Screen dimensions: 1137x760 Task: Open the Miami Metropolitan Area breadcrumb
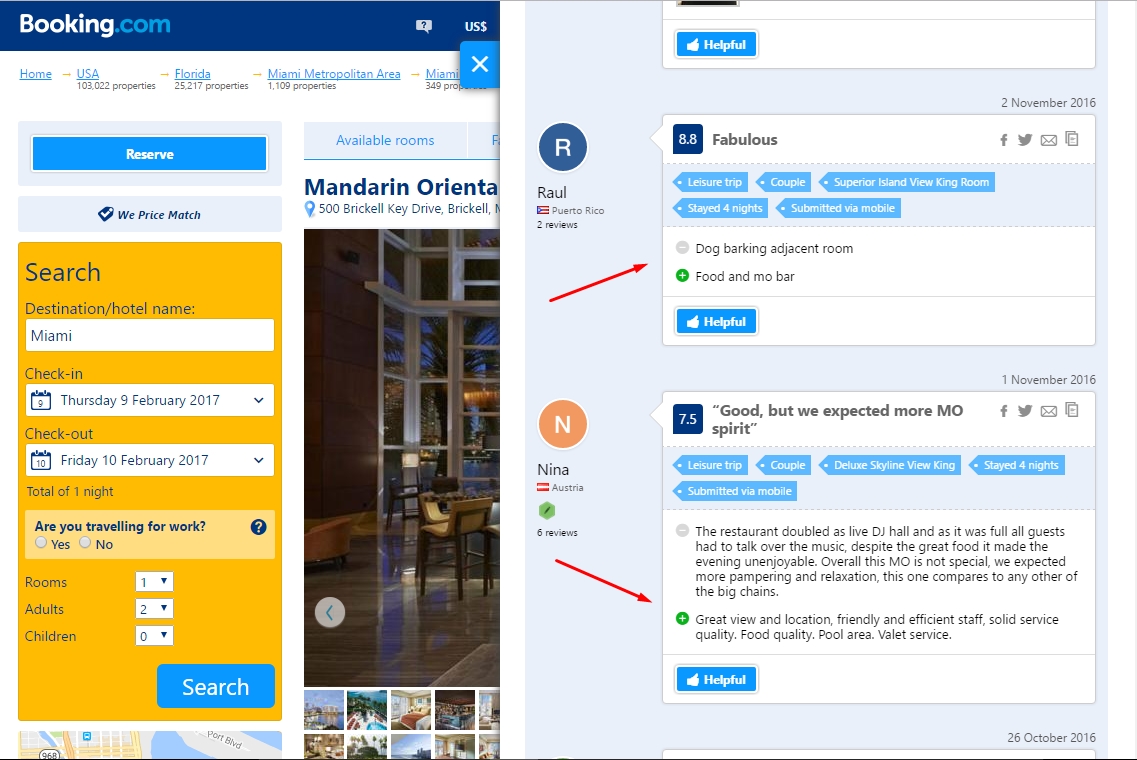(334, 73)
